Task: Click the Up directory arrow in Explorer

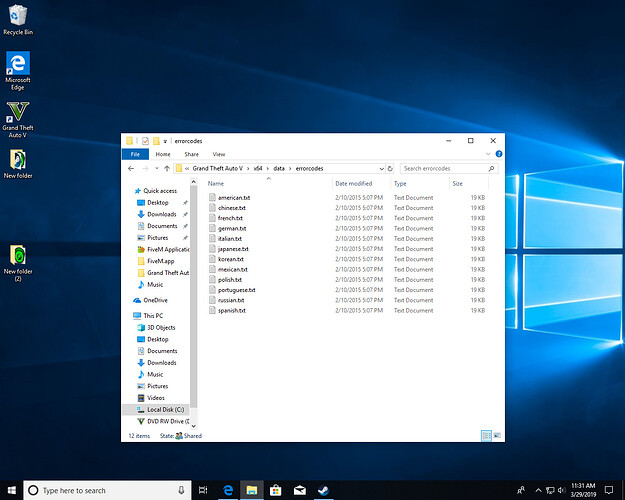Action: 167,169
